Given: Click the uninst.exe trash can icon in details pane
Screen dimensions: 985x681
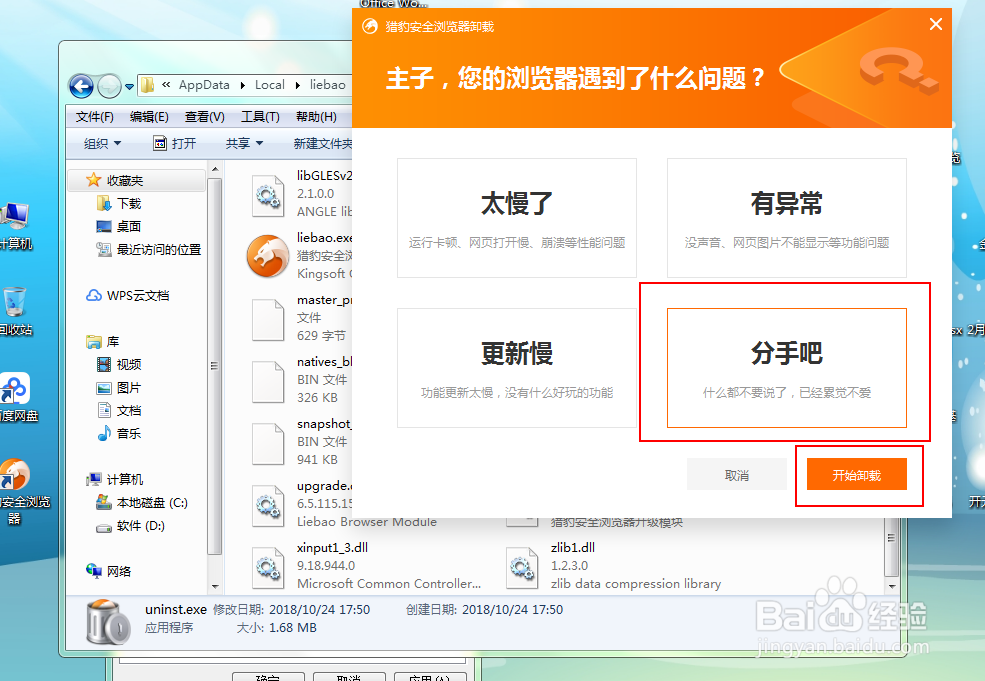Looking at the screenshot, I should coord(108,621).
